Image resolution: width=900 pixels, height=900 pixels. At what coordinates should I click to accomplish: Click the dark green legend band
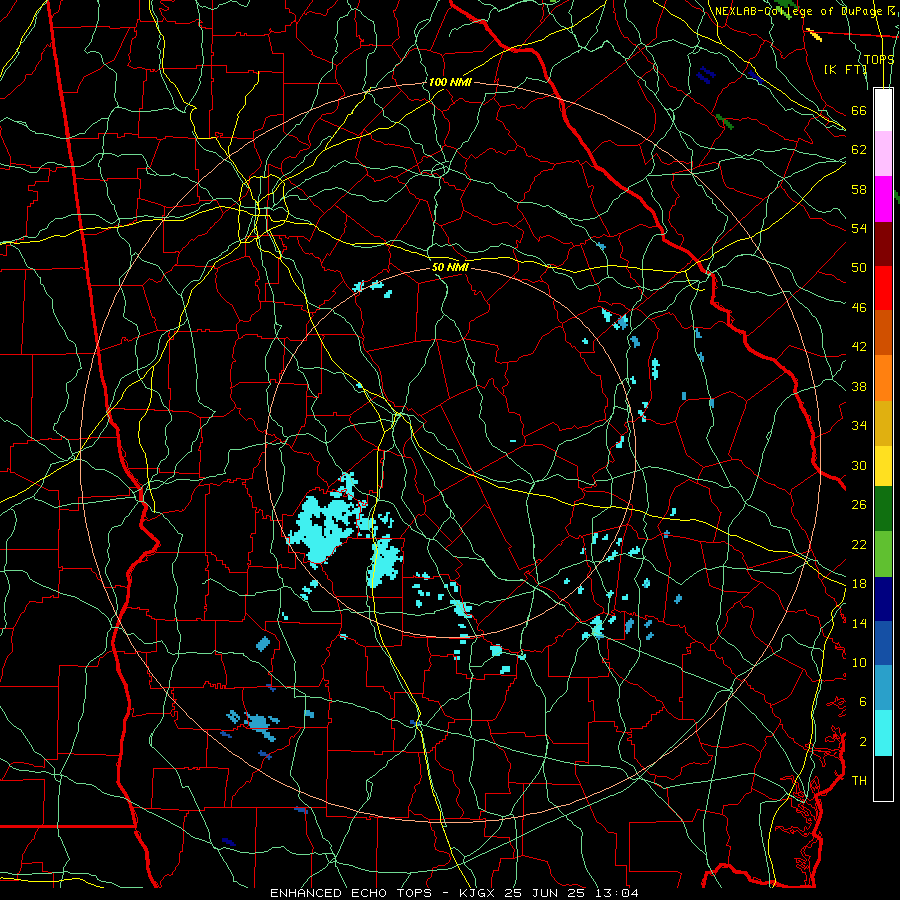tap(883, 509)
